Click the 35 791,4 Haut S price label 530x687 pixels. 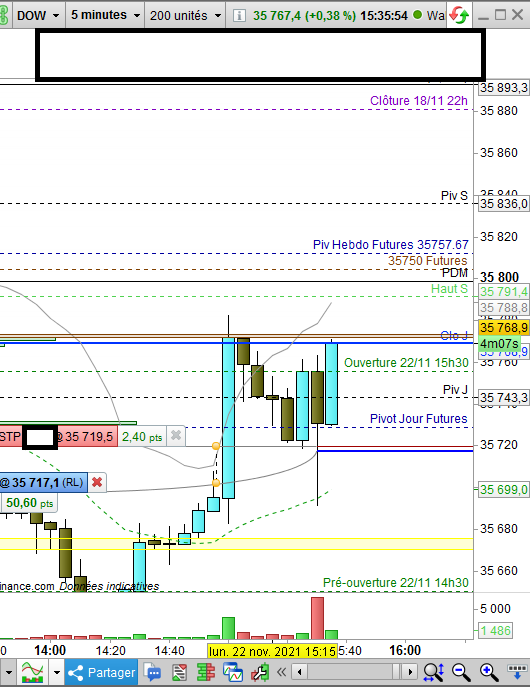pos(503,292)
